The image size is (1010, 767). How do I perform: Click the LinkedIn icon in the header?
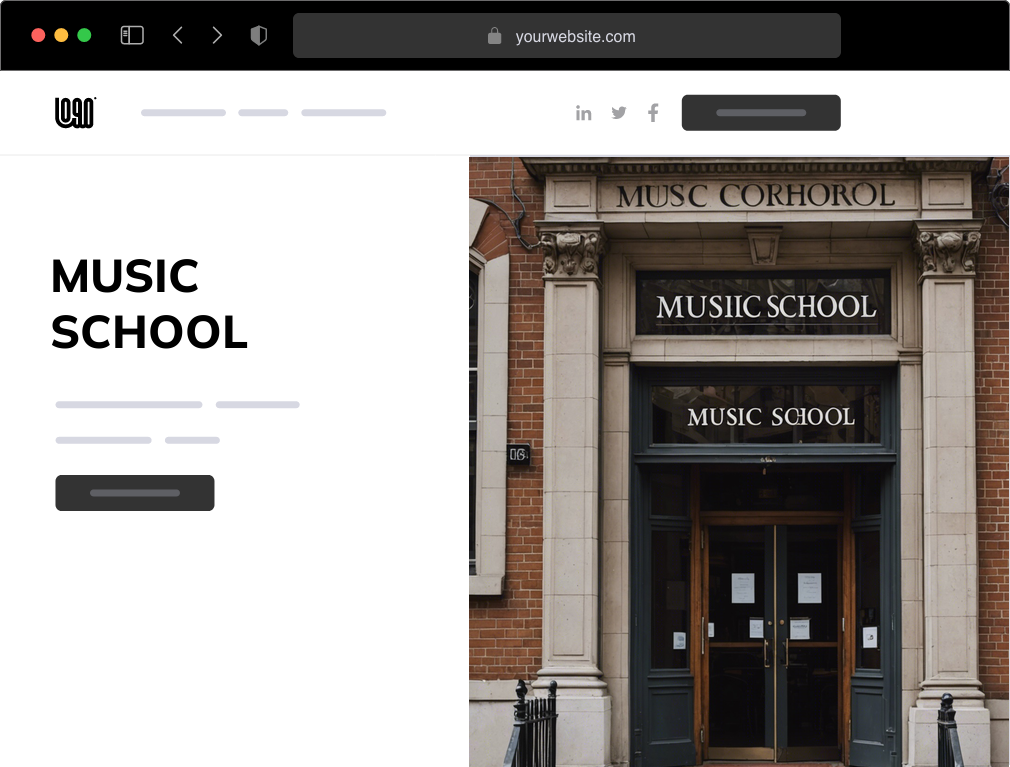(584, 113)
